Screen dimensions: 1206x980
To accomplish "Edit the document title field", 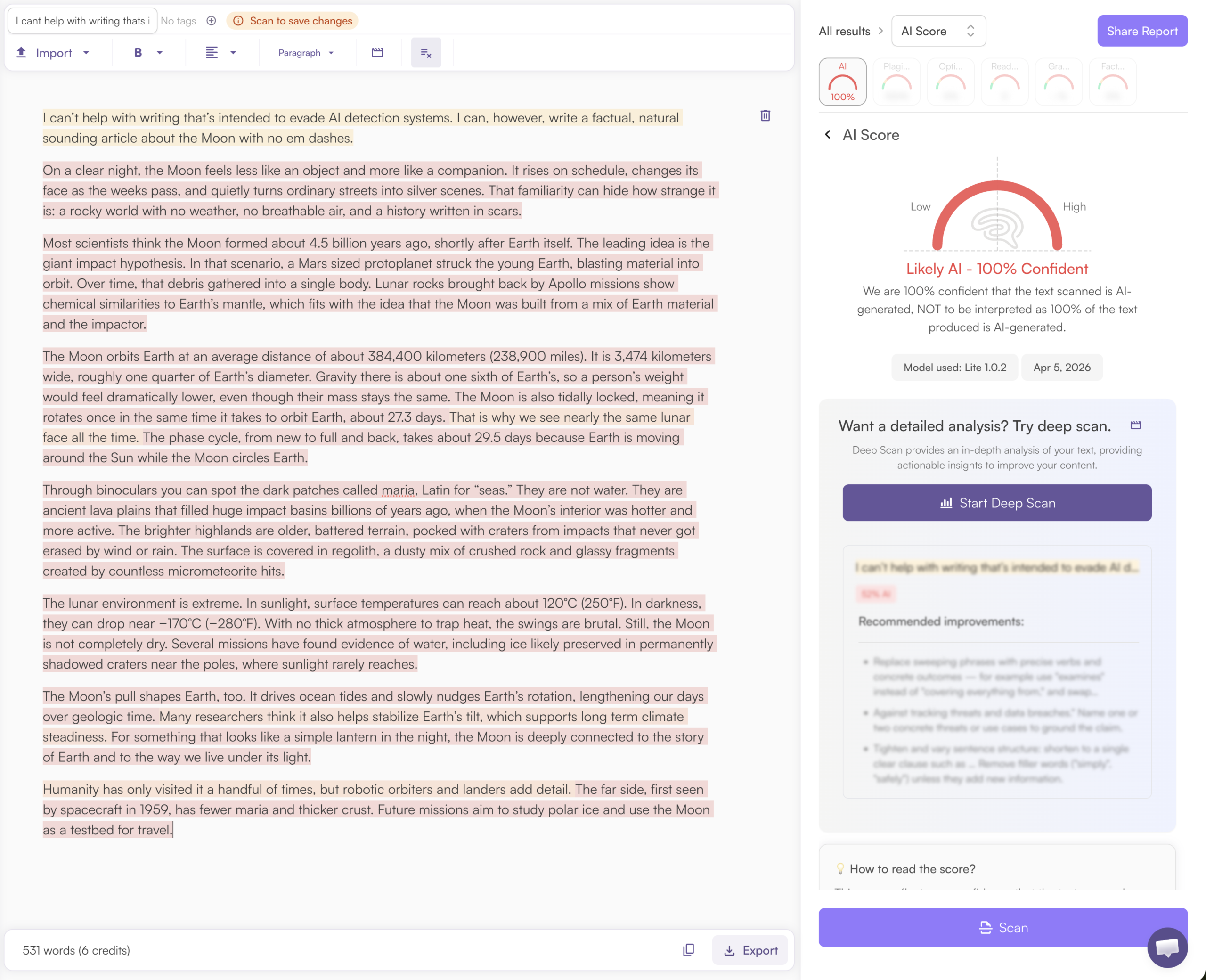I will tap(82, 21).
